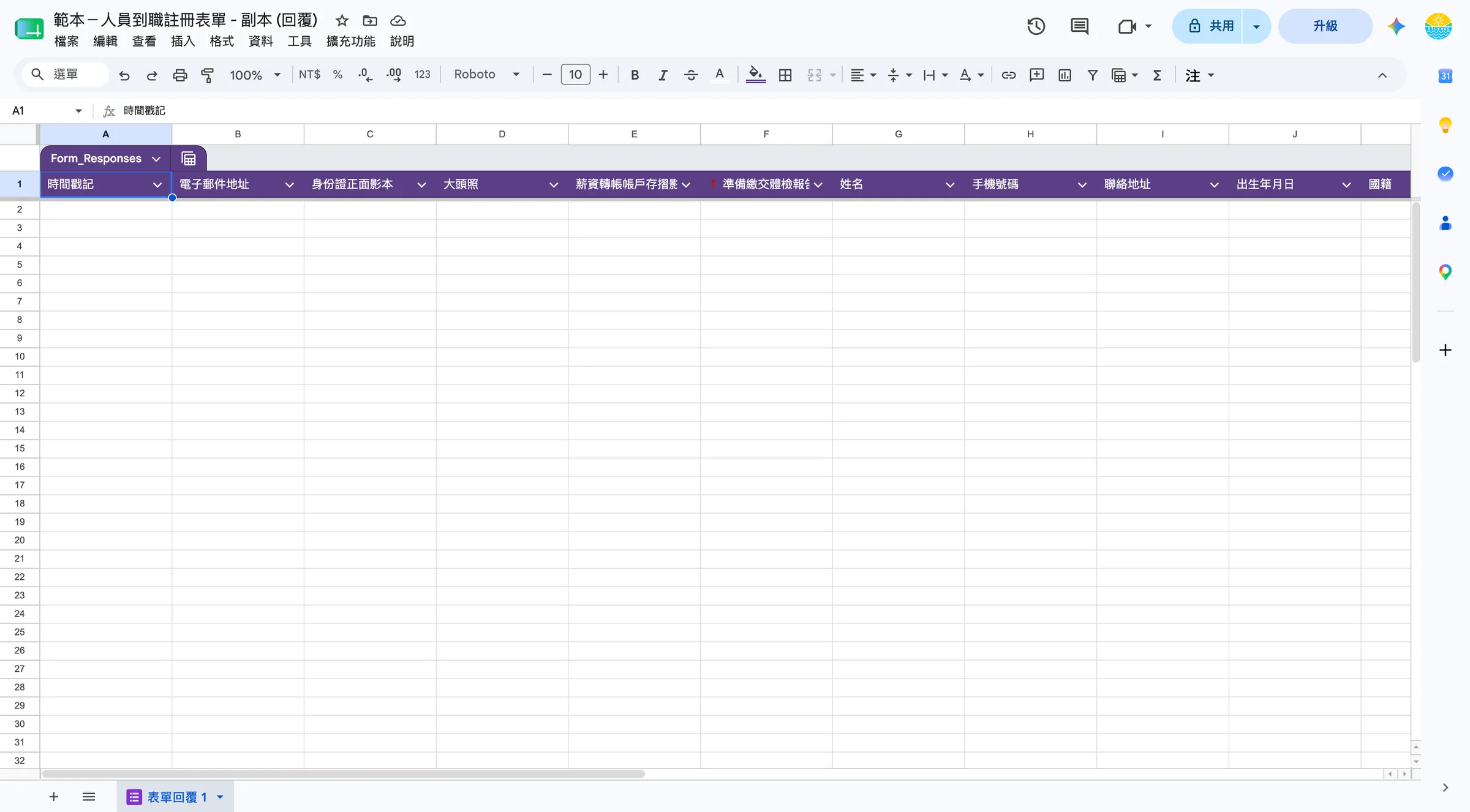Open the share options dropdown arrow
Viewport: 1470px width, 812px height.
pyautogui.click(x=1256, y=26)
